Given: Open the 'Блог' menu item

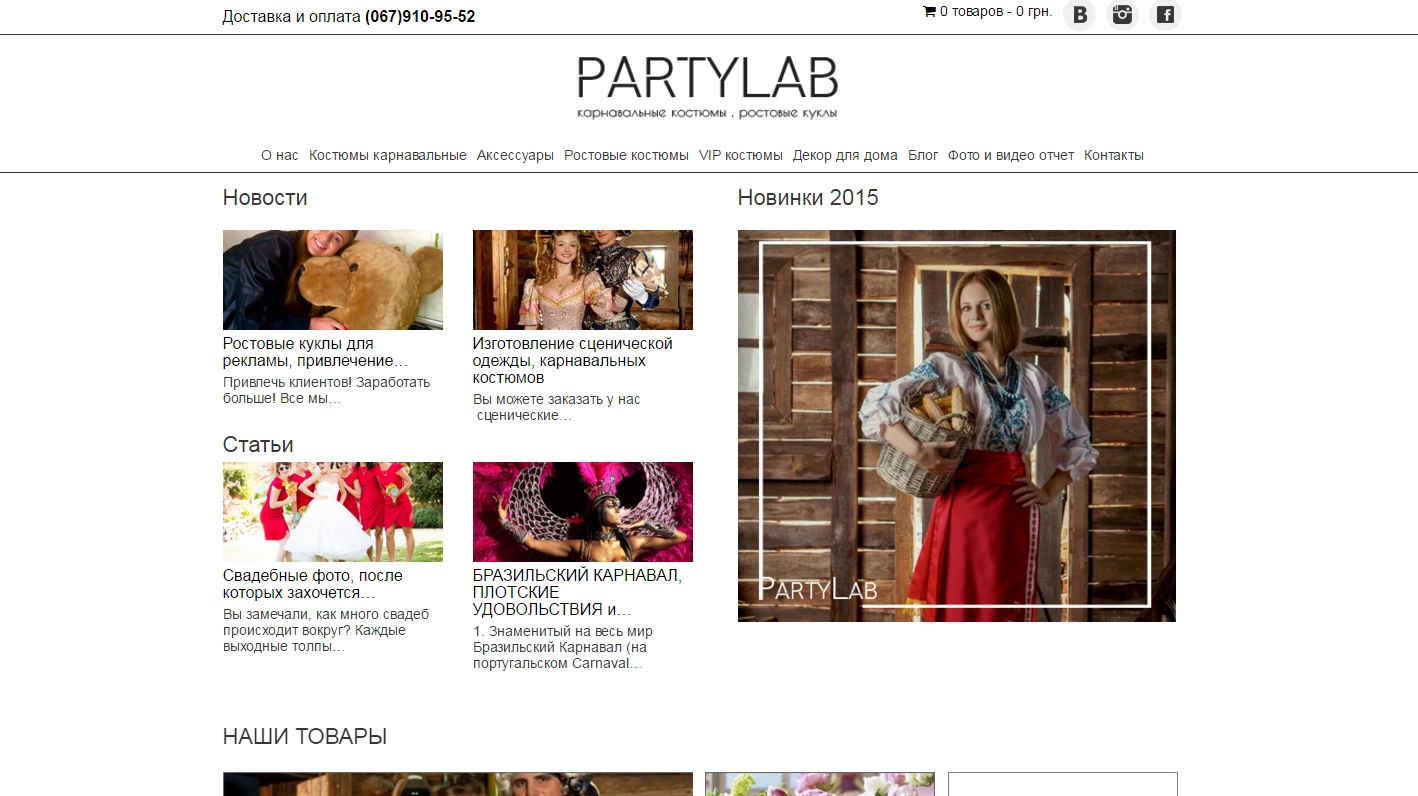Looking at the screenshot, I should click(923, 155).
